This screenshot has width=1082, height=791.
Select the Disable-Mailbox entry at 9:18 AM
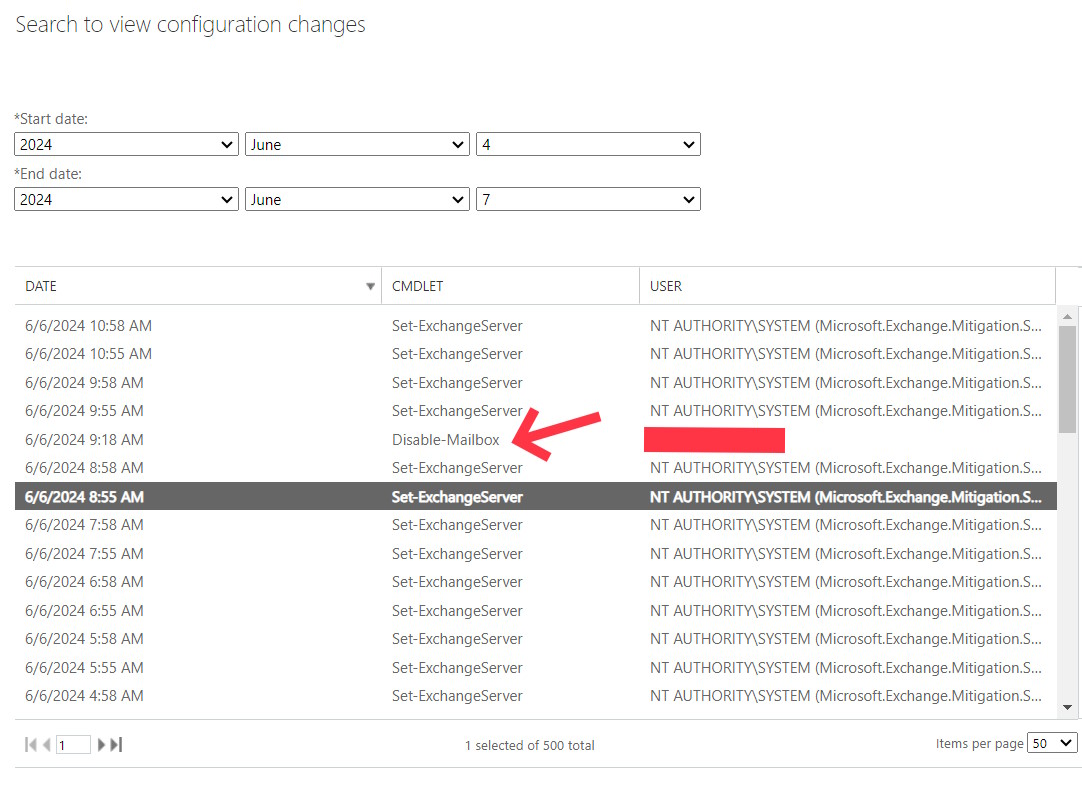(x=445, y=440)
